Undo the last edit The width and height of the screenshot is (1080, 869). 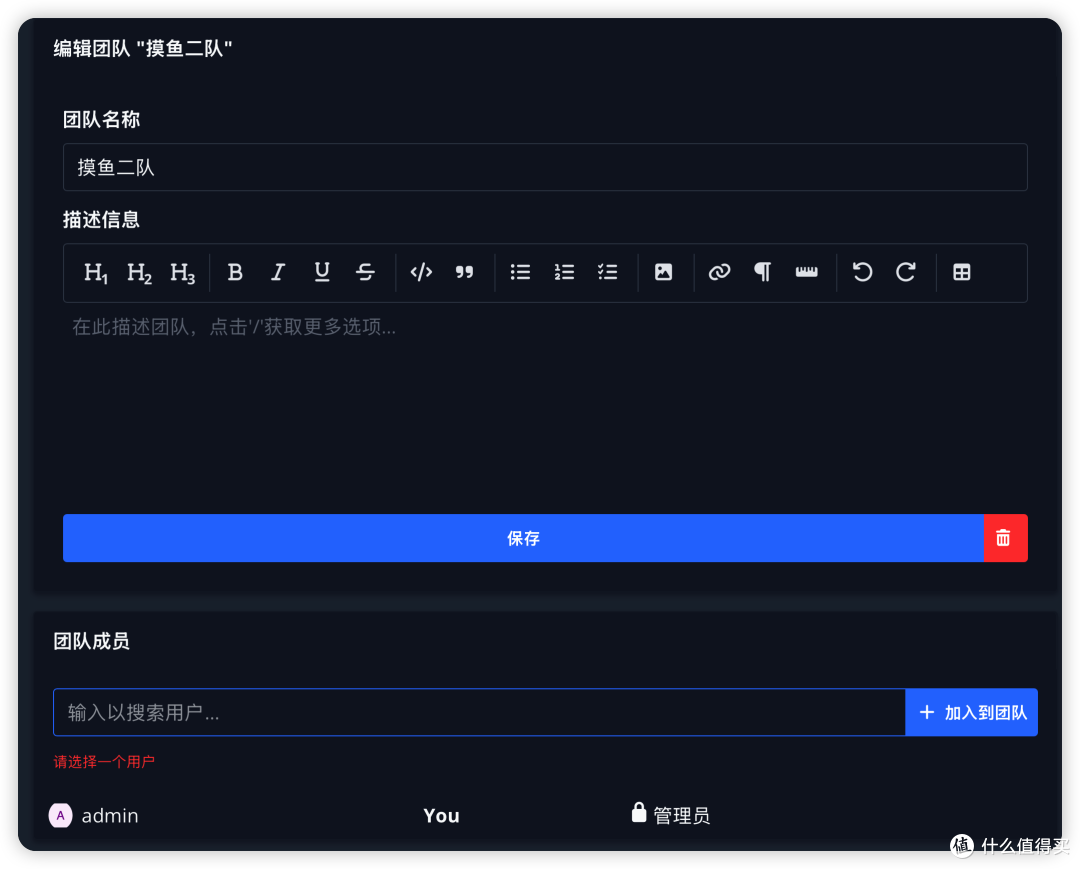862,273
